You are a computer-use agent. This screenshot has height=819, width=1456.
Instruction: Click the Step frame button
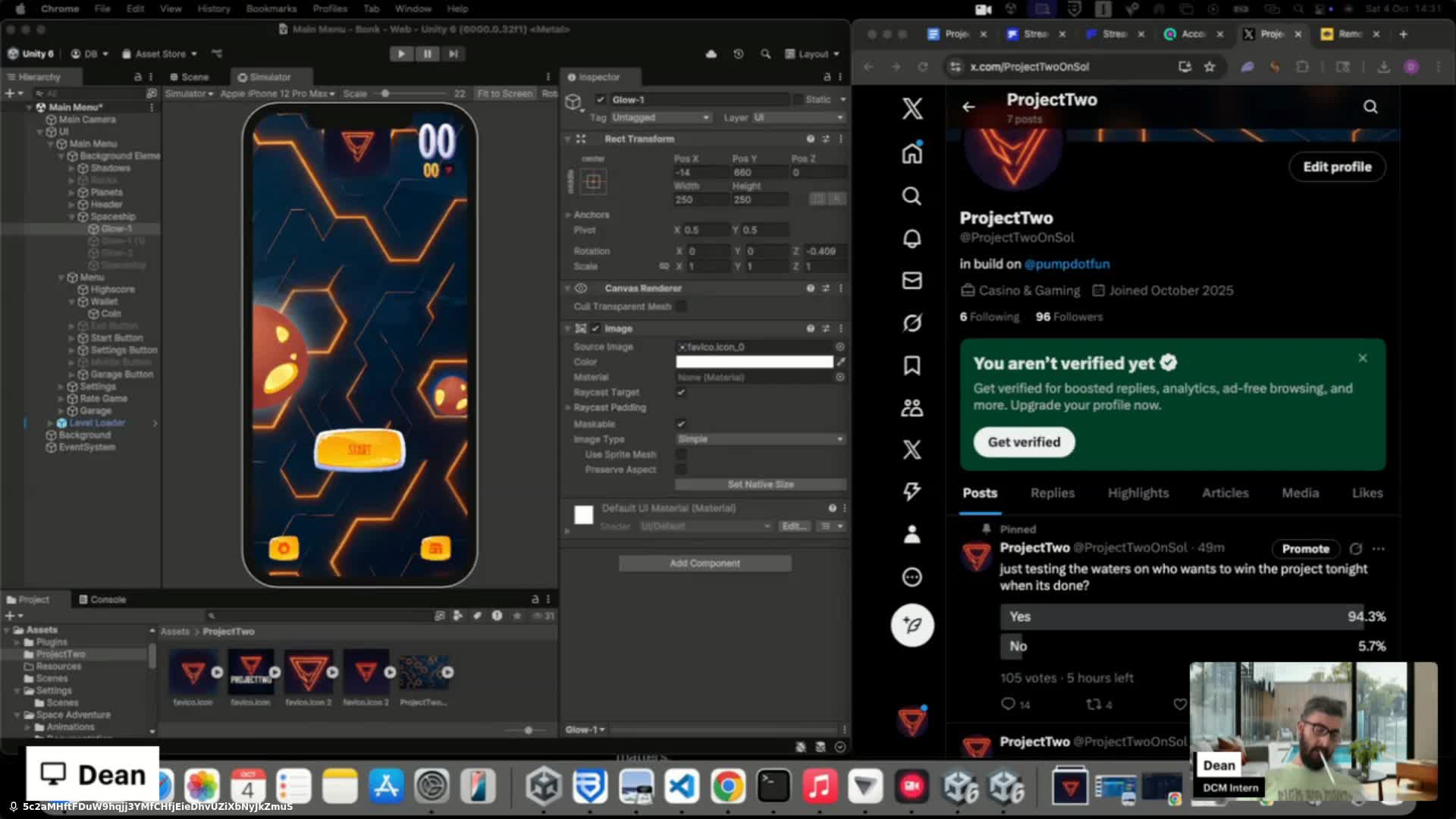[x=453, y=54]
